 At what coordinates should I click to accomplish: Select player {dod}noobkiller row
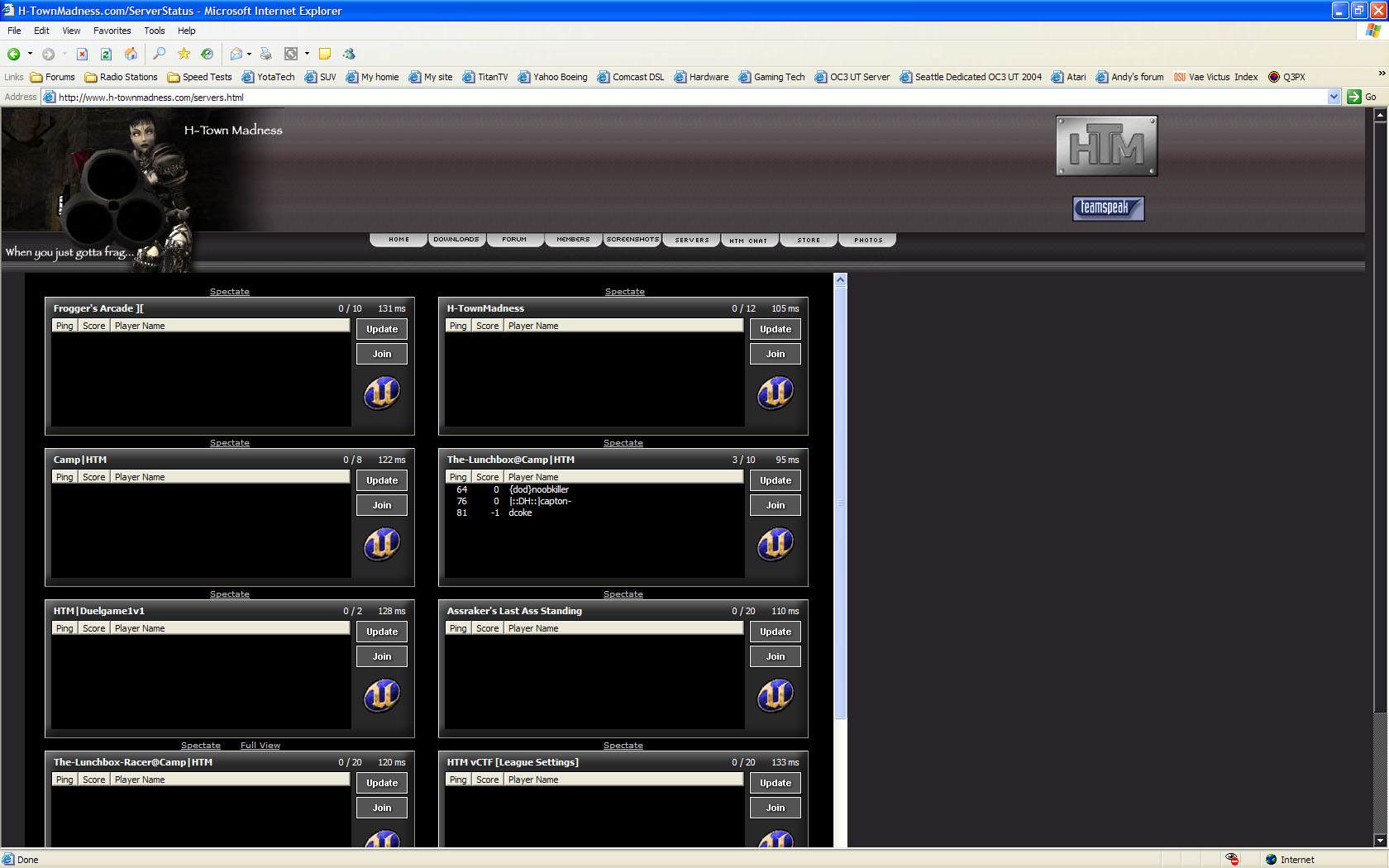(x=594, y=489)
